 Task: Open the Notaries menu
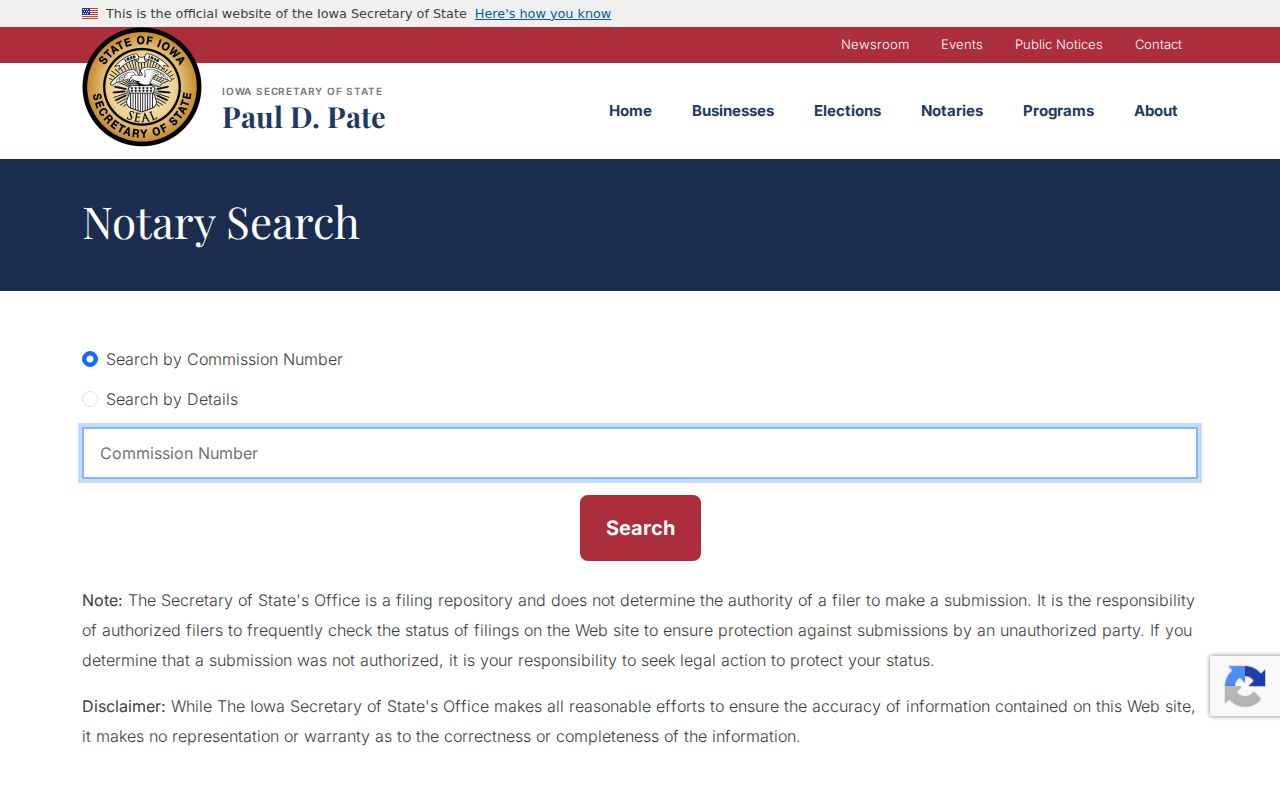(x=952, y=111)
